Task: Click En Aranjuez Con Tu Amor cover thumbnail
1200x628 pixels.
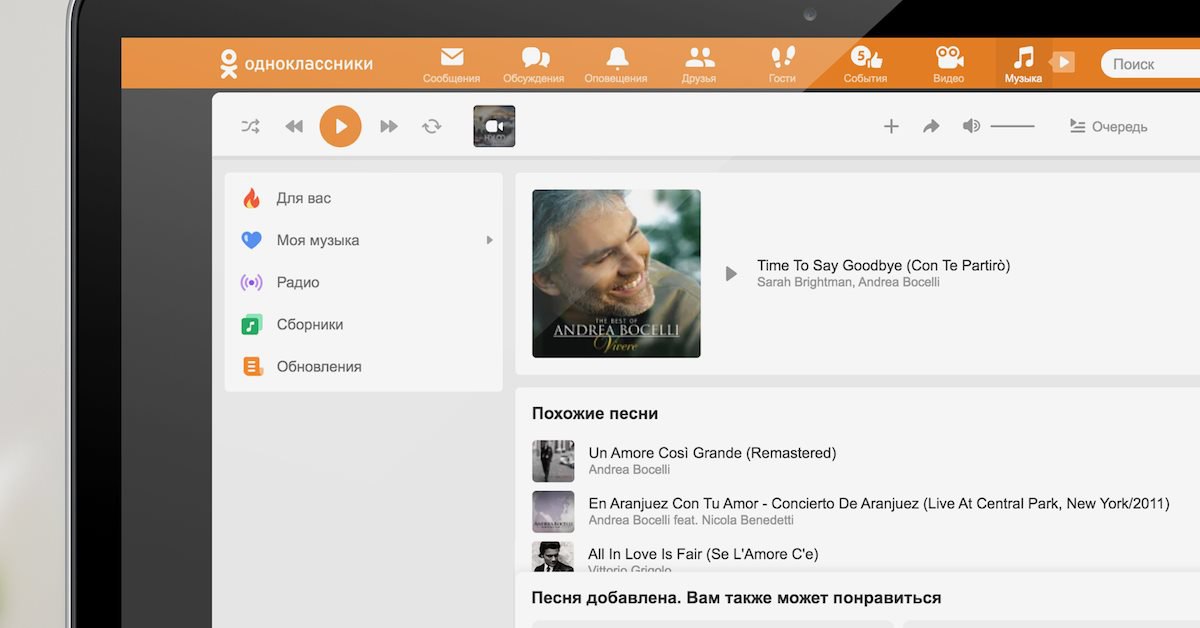Action: (x=553, y=511)
